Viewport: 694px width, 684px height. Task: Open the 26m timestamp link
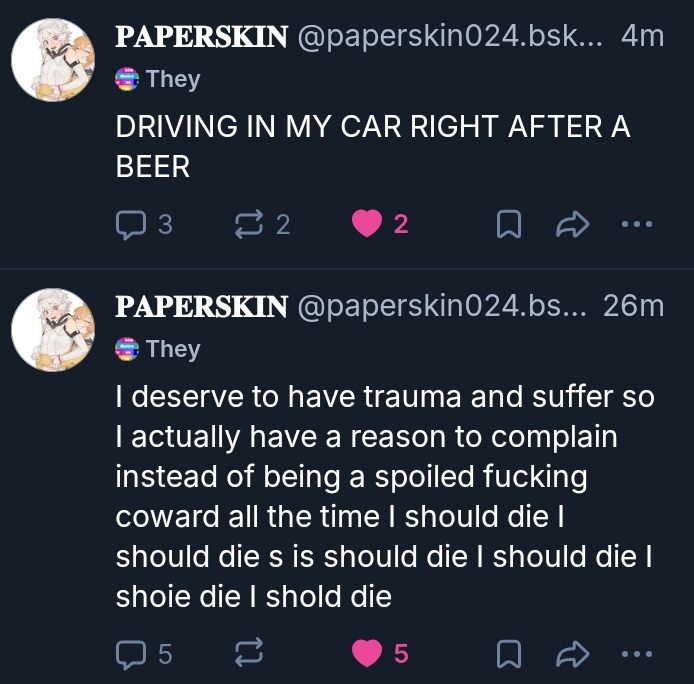pos(633,306)
